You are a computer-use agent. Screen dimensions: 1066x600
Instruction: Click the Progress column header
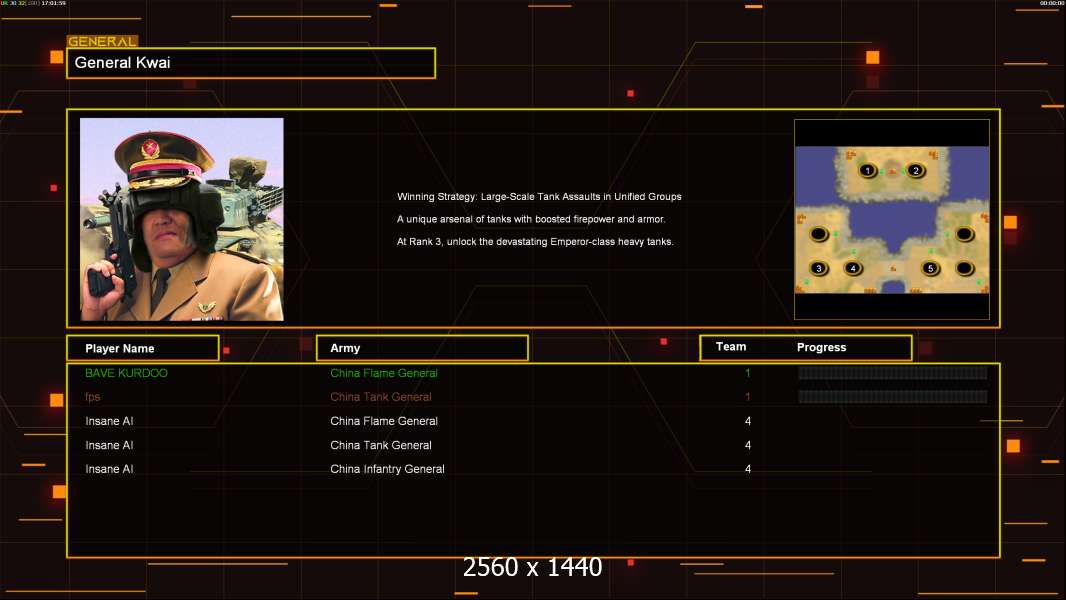821,347
